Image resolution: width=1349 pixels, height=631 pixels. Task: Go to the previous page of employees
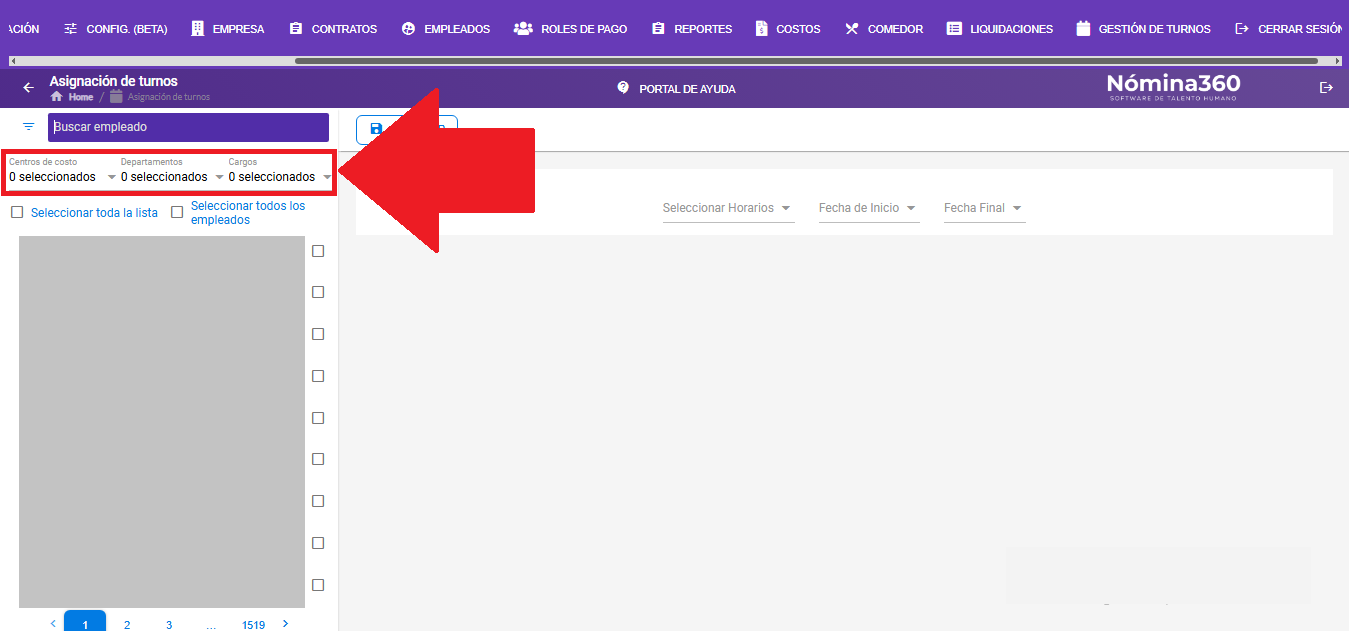[x=53, y=623]
